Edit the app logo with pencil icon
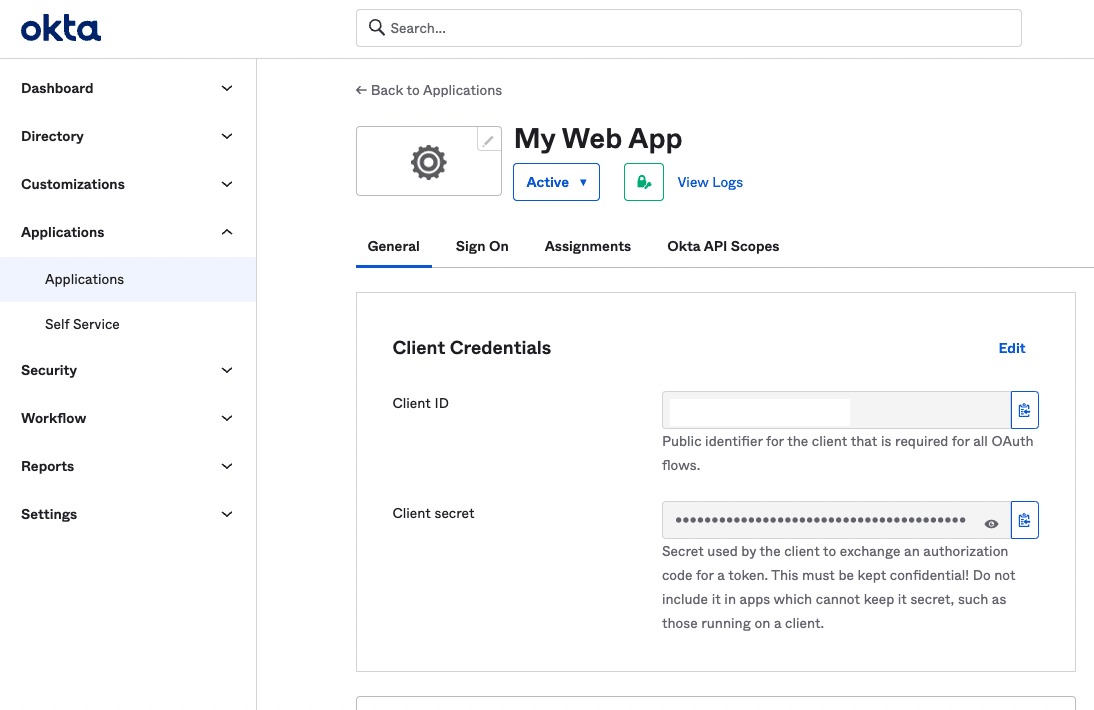1094x710 pixels. coord(488,139)
